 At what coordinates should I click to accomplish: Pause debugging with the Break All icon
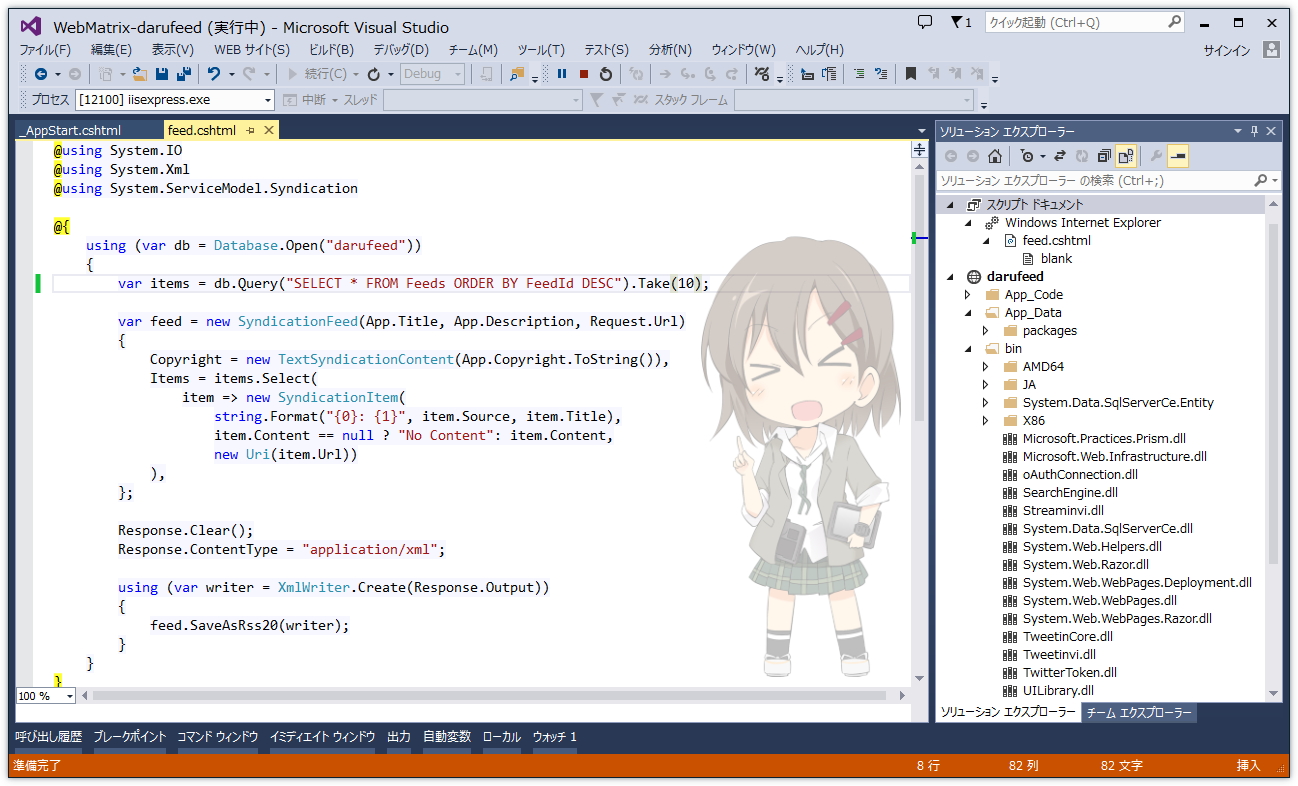562,74
